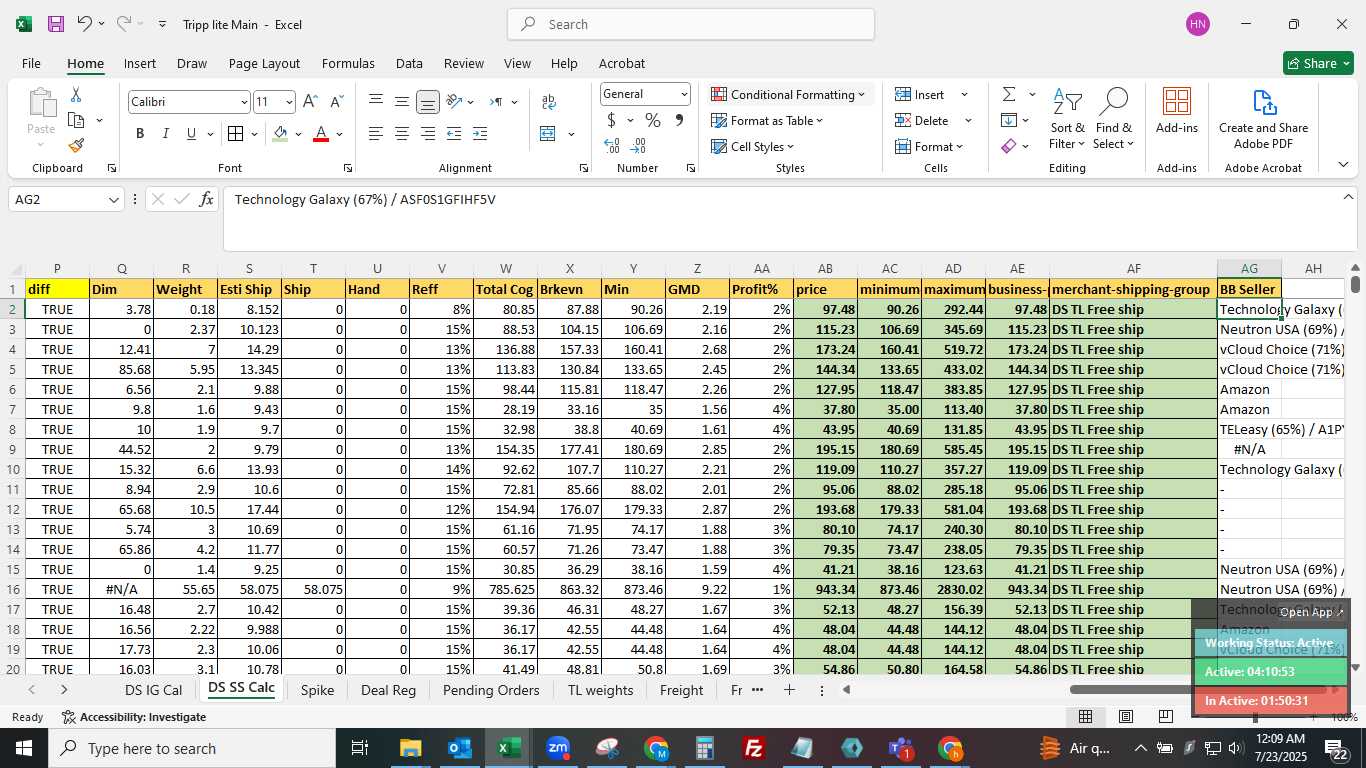1366x768 pixels.
Task: Open the Name Box dropdown arrow
Action: point(114,200)
